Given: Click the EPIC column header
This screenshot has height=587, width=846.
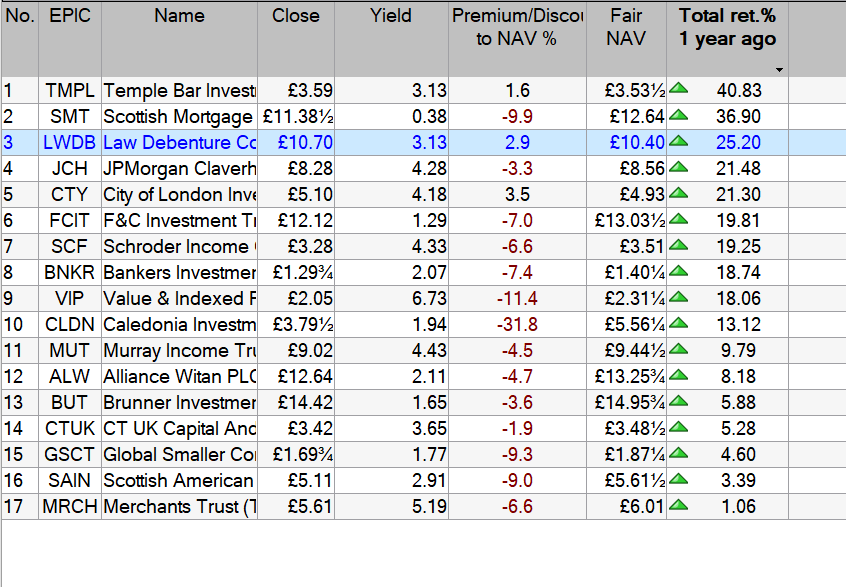Looking at the screenshot, I should click(69, 16).
